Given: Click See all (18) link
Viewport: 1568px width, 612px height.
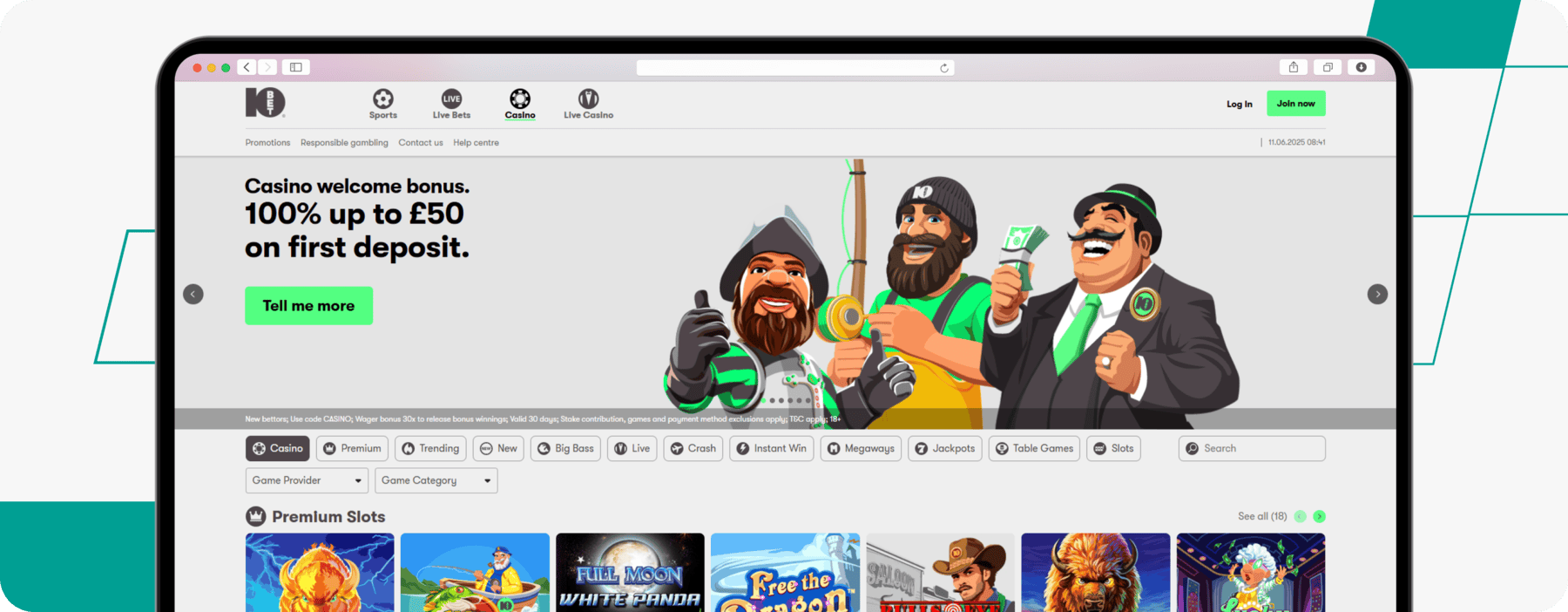Looking at the screenshot, I should click(x=1262, y=516).
